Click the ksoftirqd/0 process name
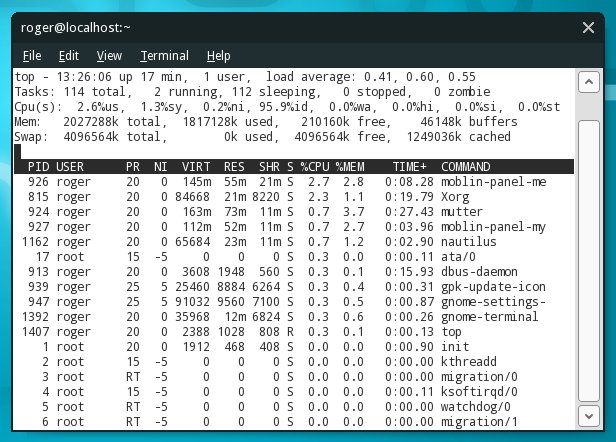Screen dimensions: 616x442 click(x=479, y=392)
